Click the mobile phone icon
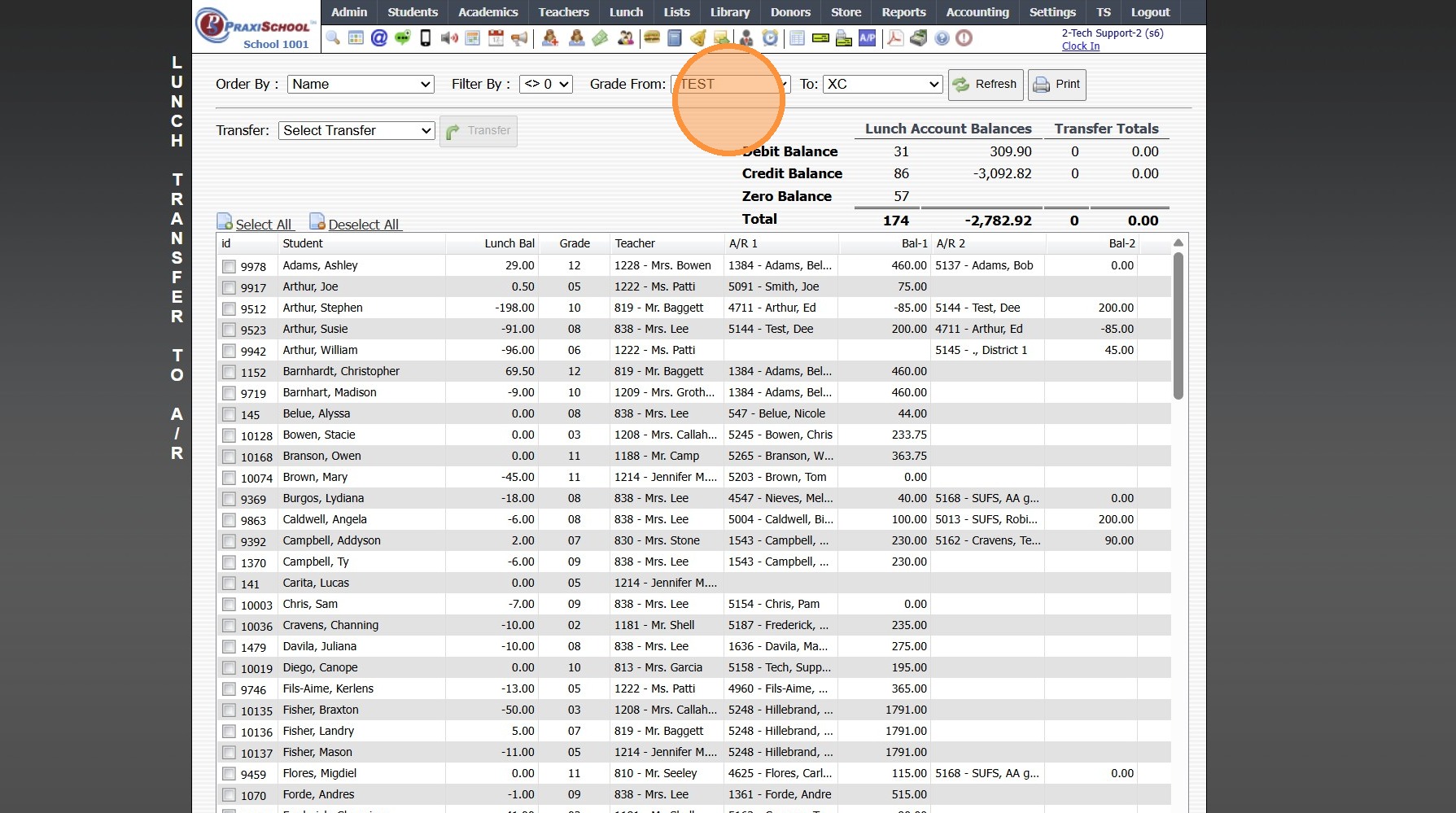The width and height of the screenshot is (1456, 813). (425, 38)
